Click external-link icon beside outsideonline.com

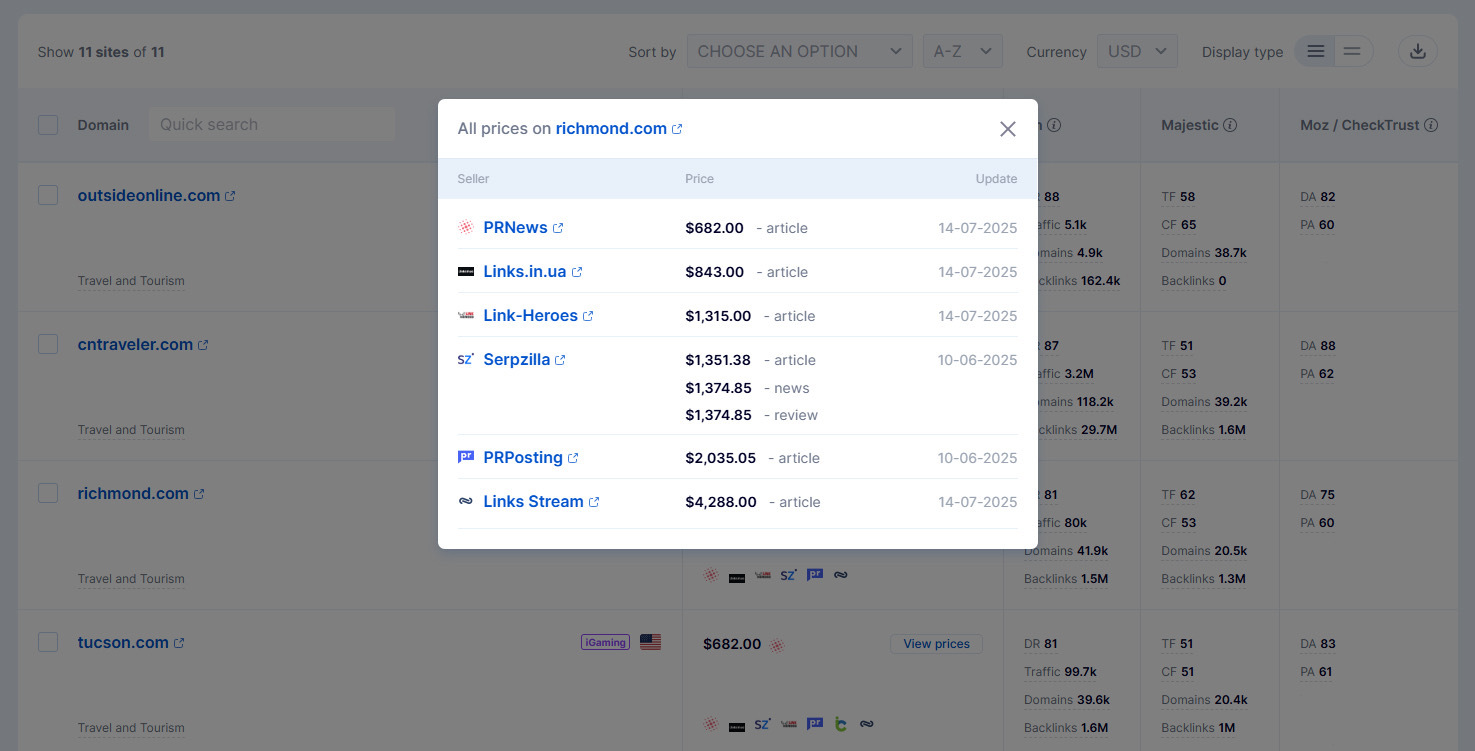(230, 196)
